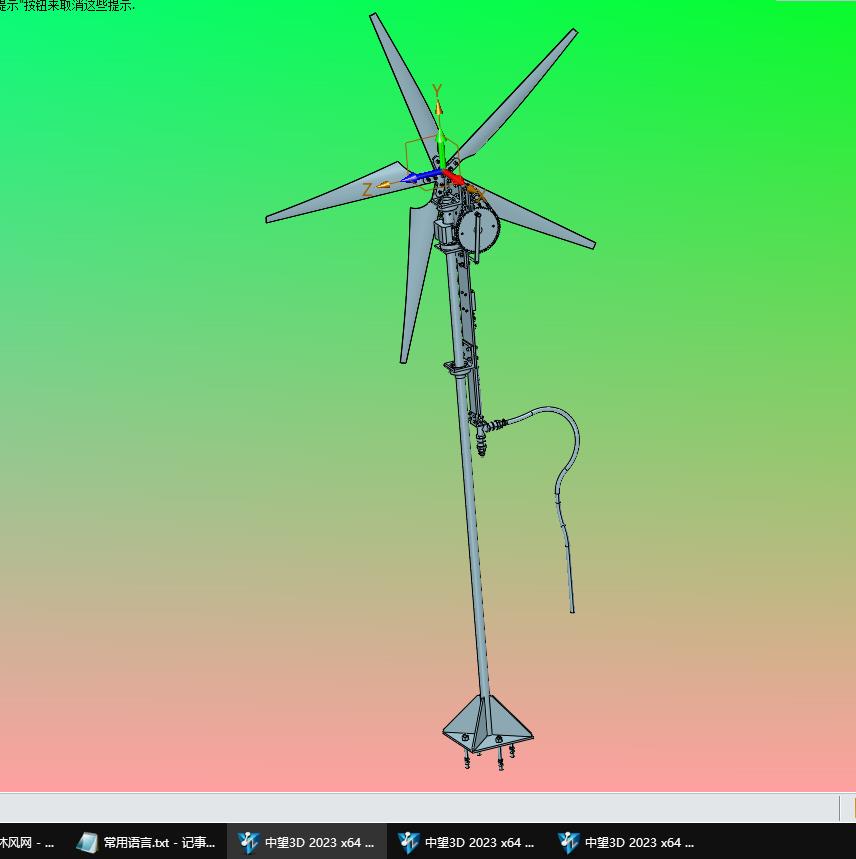The image size is (856, 859).
Task: Select the large toothed gear wheel on the turbine
Action: 479,229
